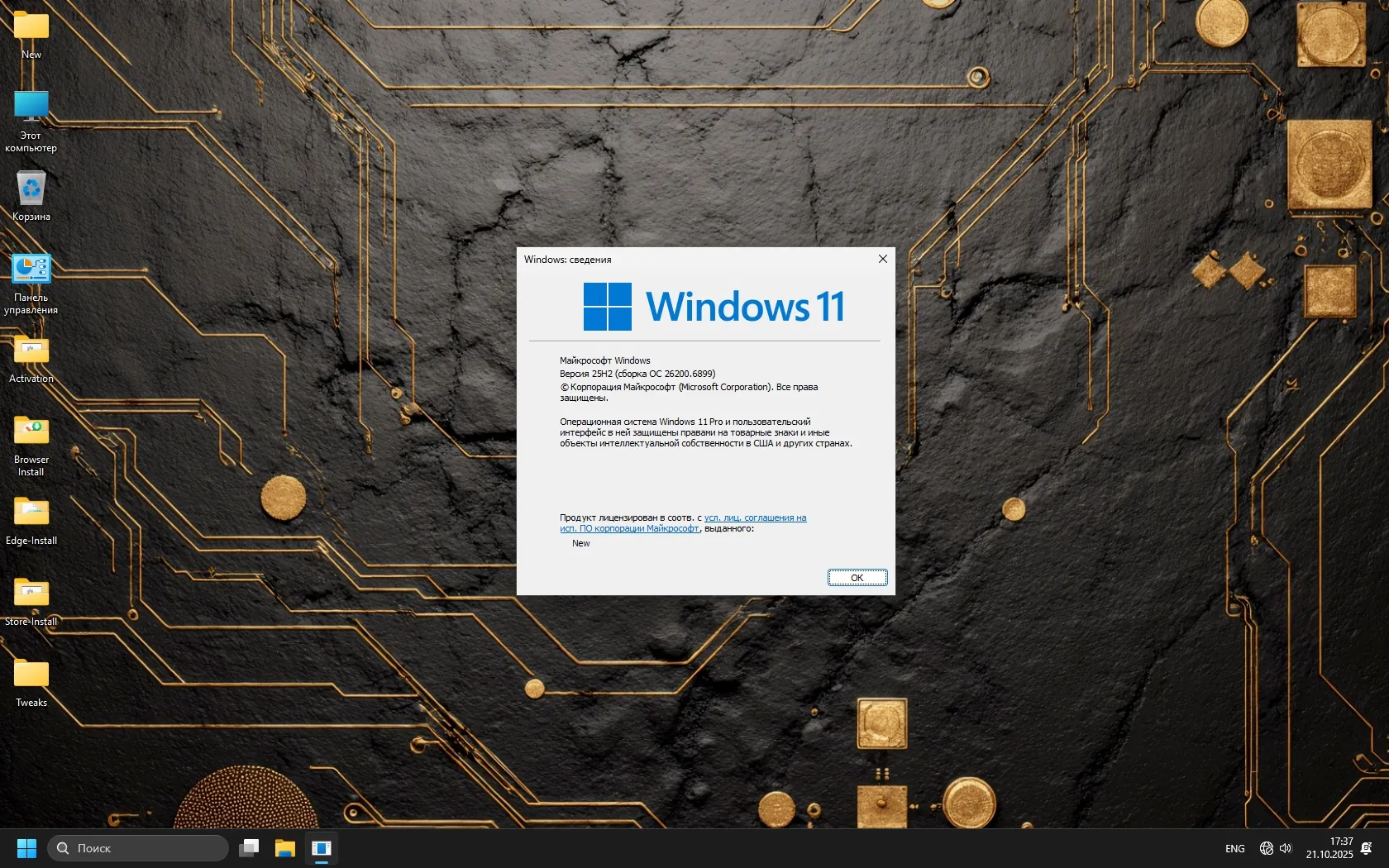
Task: Click the Поиск search box
Action: coord(136,848)
